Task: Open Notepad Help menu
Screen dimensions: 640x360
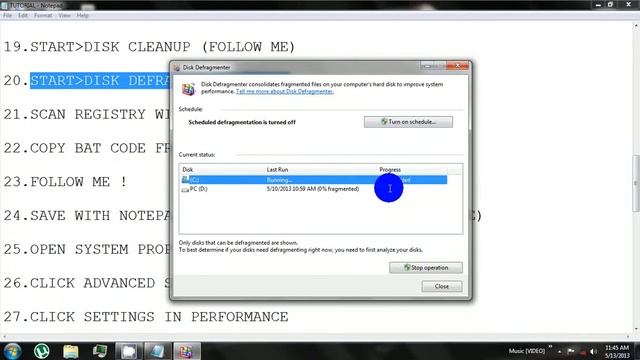Action: pos(82,16)
